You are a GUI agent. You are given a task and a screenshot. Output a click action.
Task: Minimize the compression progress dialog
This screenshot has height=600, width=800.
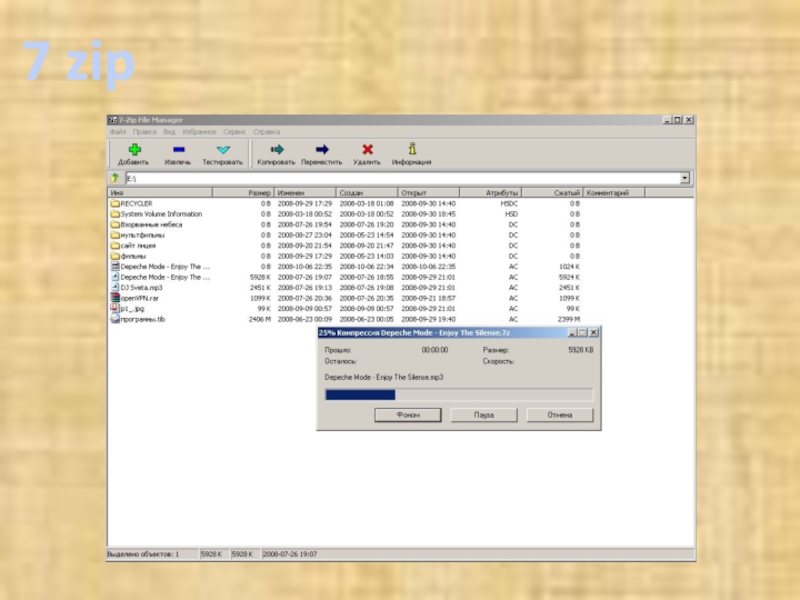point(572,333)
